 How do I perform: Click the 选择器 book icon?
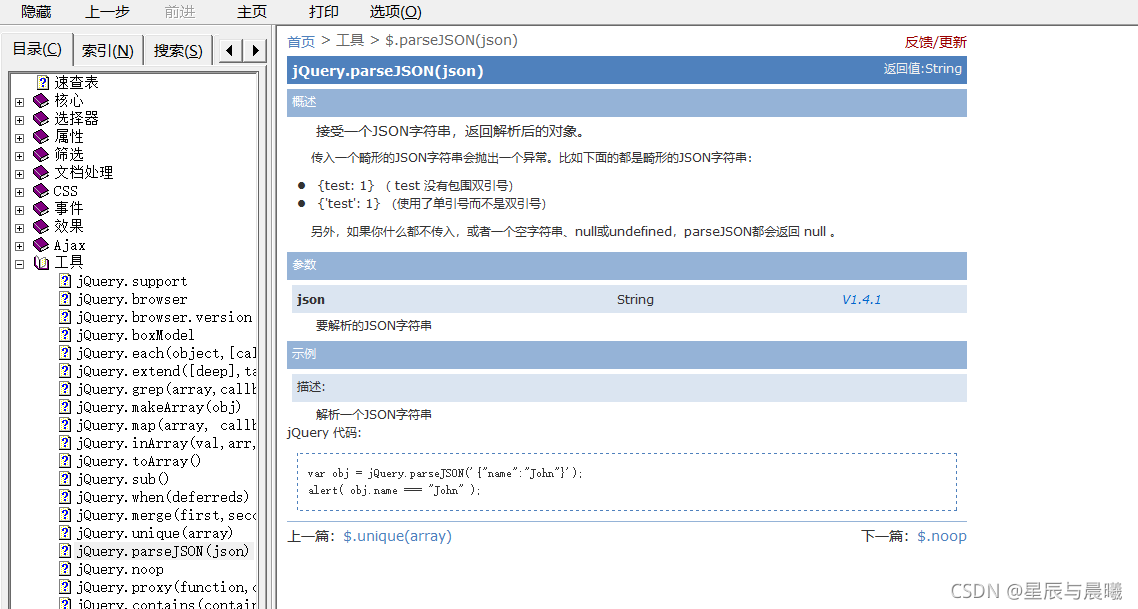[41, 118]
